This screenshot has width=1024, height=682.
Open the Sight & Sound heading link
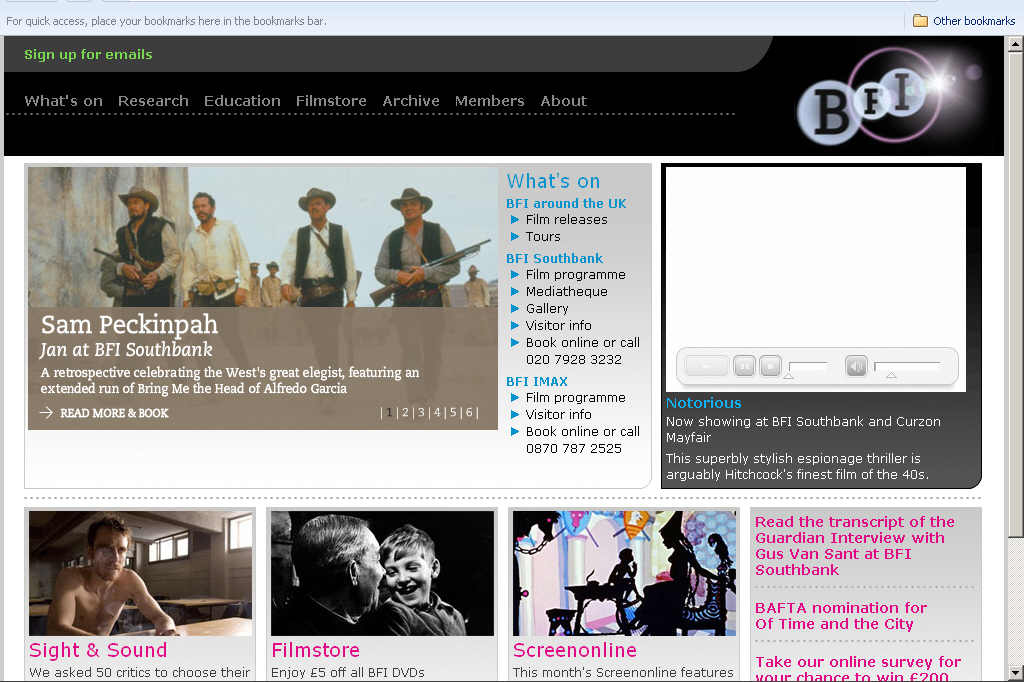(98, 651)
